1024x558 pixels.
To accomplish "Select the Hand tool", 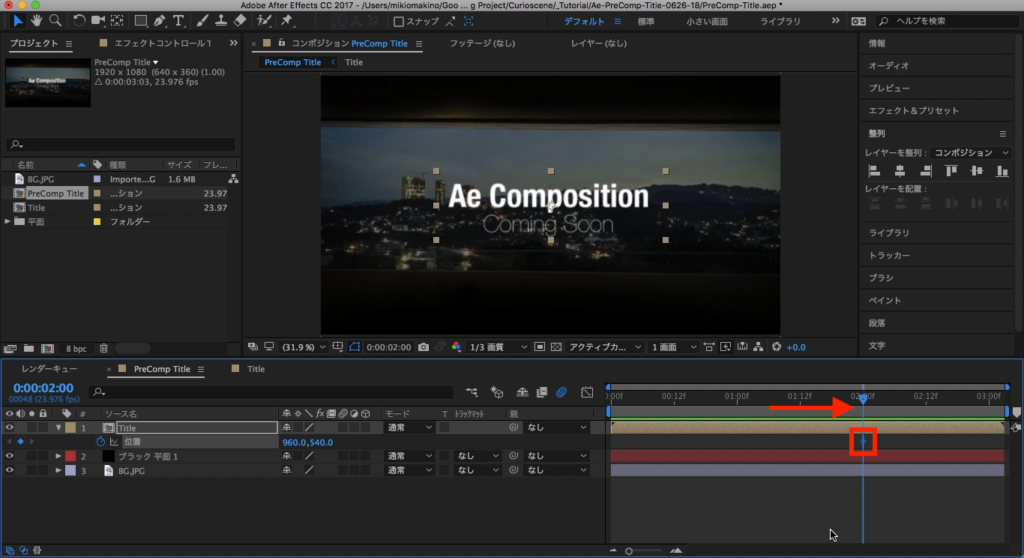I will [37, 20].
